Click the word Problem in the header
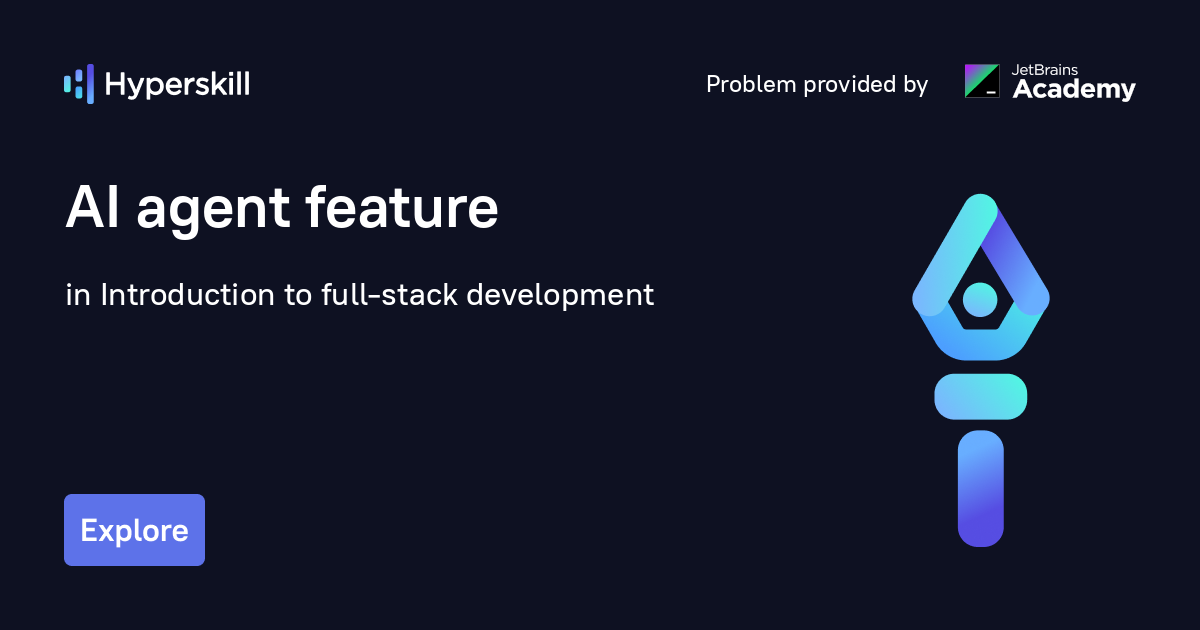The image size is (1200, 630). point(746,85)
